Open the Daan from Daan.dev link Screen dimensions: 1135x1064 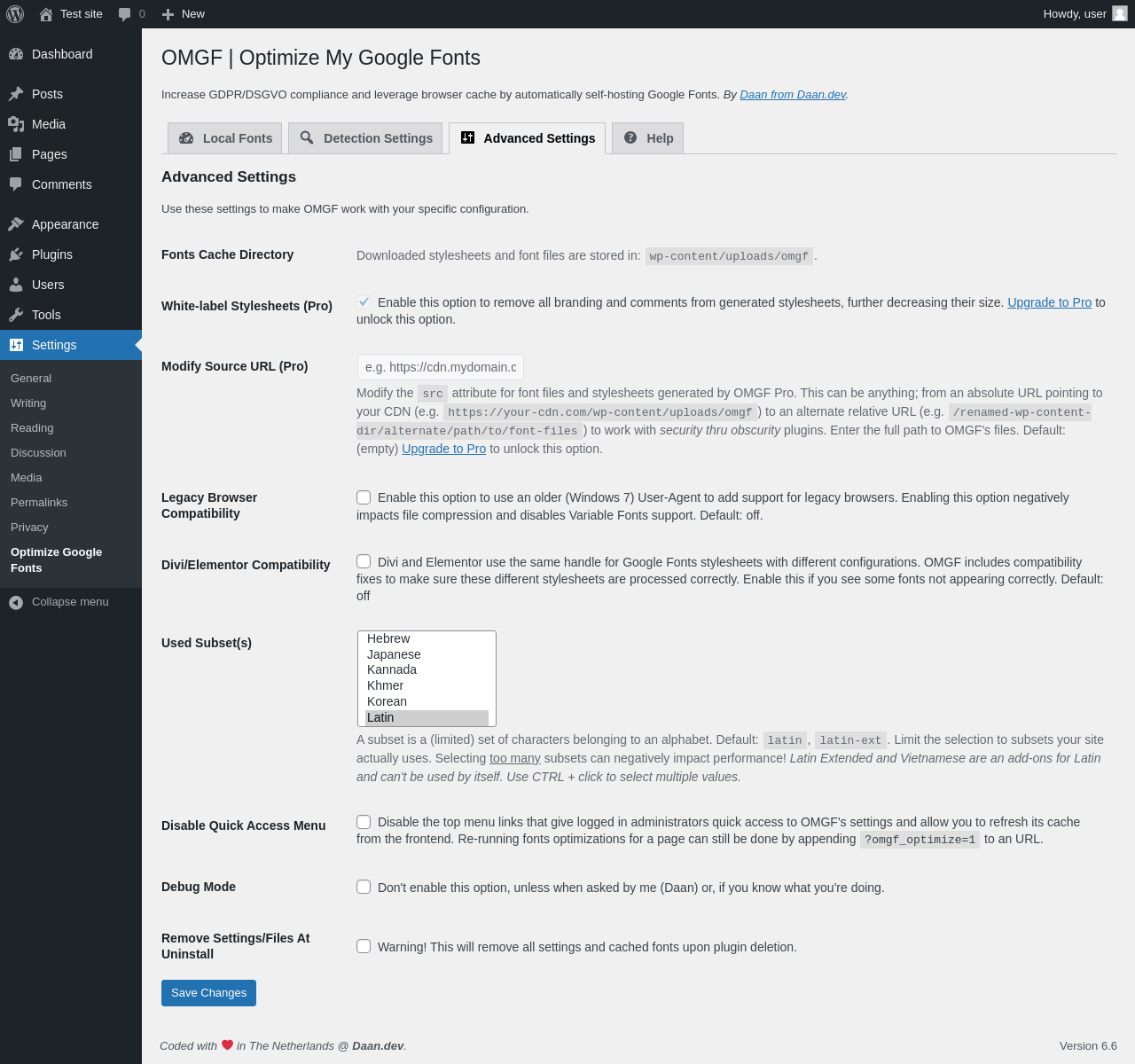pyautogui.click(x=793, y=95)
